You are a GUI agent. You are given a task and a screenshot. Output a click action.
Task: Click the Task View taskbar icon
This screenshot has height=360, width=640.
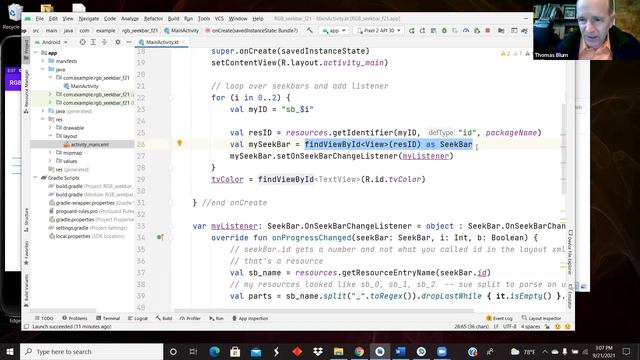(193, 351)
